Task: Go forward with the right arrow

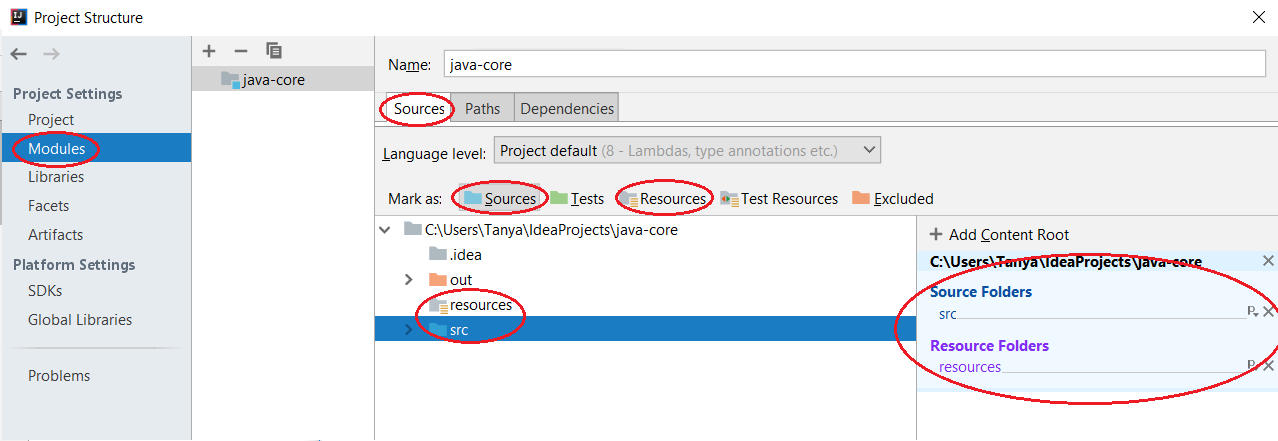Action: pos(52,54)
